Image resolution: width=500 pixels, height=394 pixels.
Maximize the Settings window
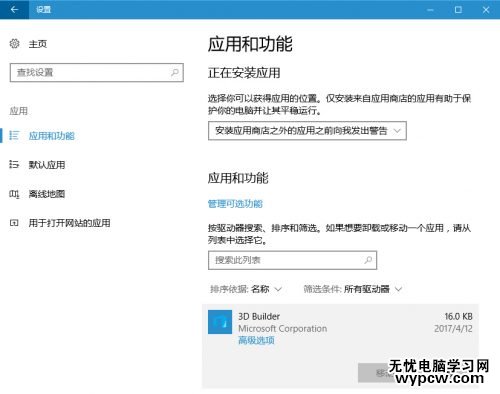point(458,10)
